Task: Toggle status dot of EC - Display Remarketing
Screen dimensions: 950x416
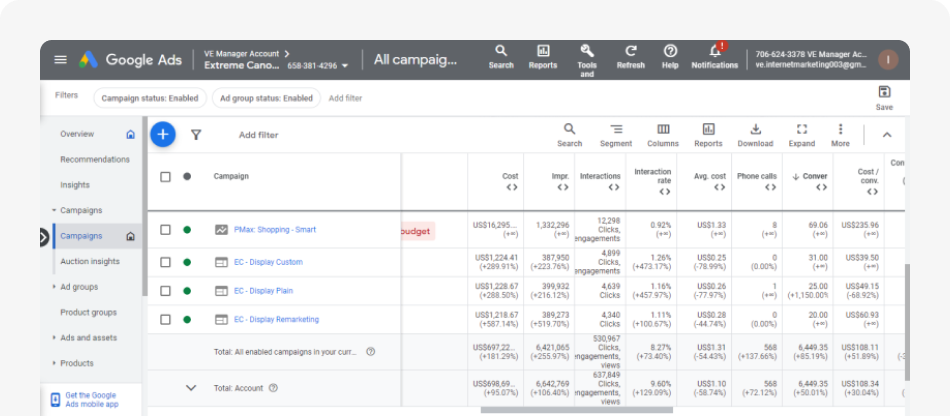Action: coord(187,320)
